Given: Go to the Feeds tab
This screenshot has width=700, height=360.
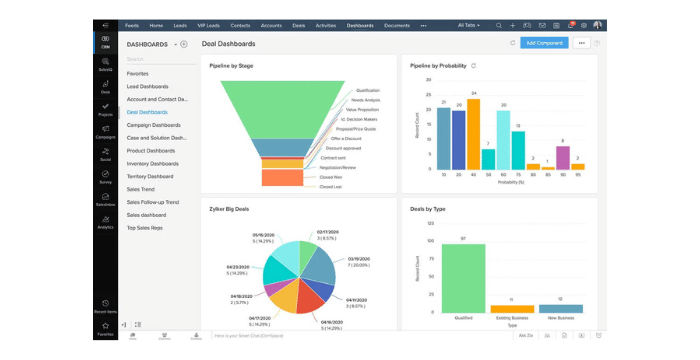Looking at the screenshot, I should (132, 25).
